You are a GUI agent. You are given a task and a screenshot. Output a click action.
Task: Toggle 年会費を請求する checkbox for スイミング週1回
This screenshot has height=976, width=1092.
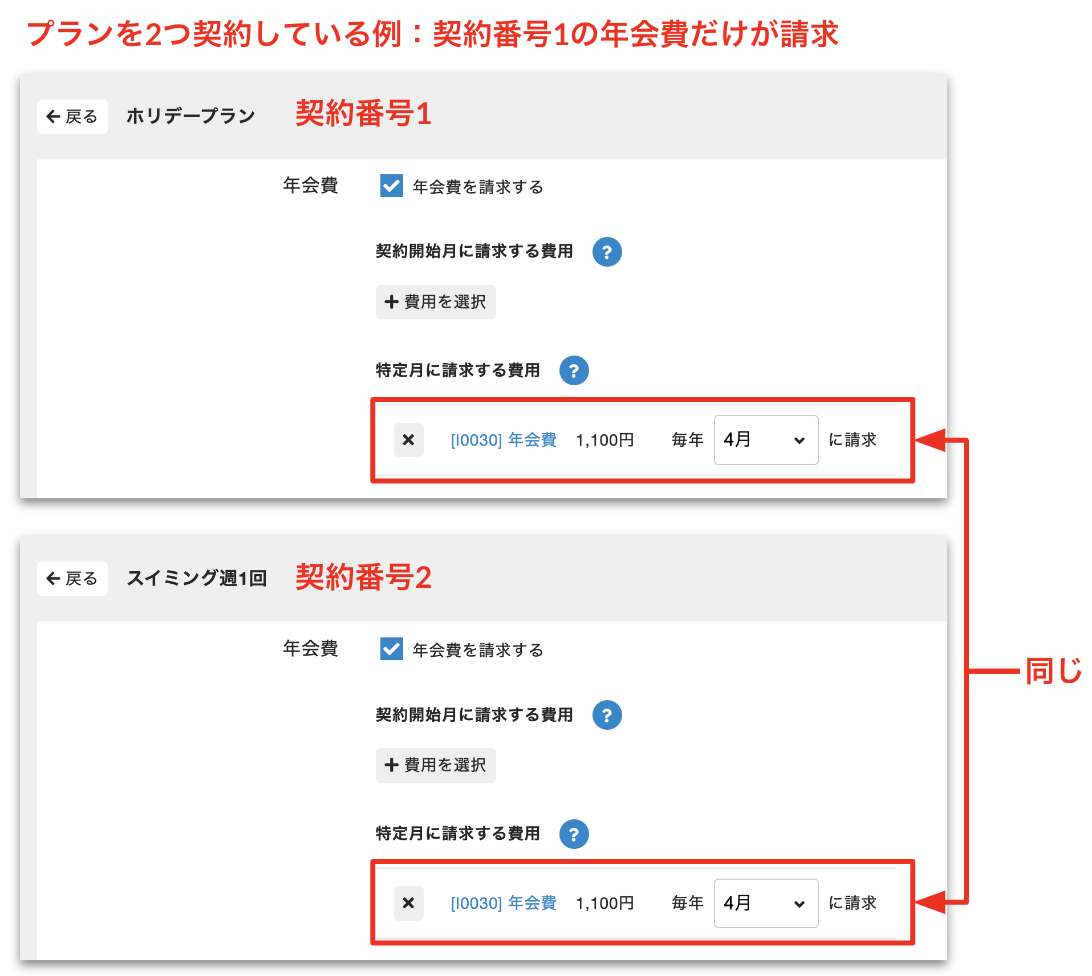coord(392,650)
